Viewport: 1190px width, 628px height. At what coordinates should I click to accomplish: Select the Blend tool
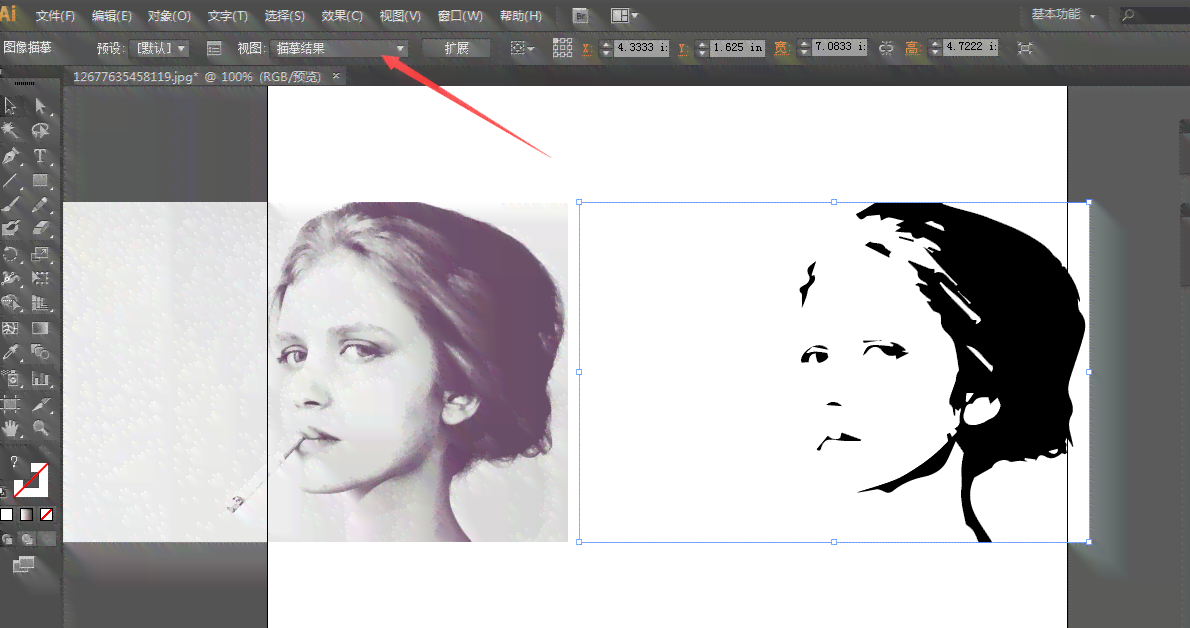tap(40, 352)
